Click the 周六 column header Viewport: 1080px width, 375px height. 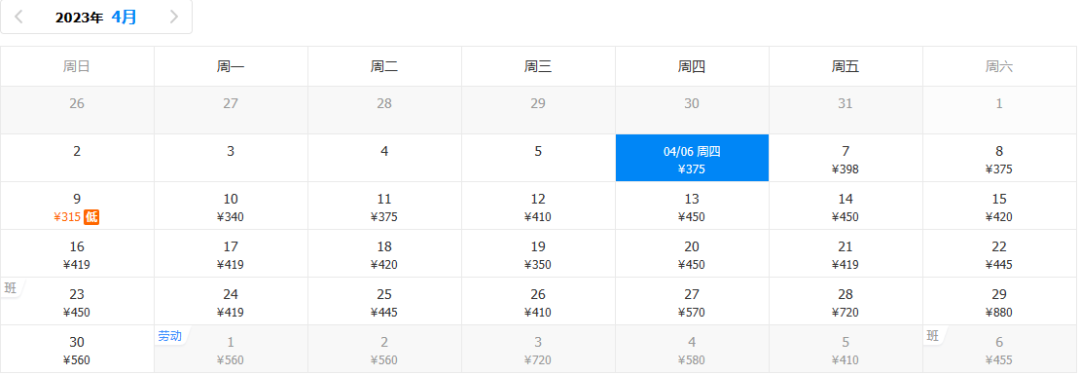(x=999, y=67)
